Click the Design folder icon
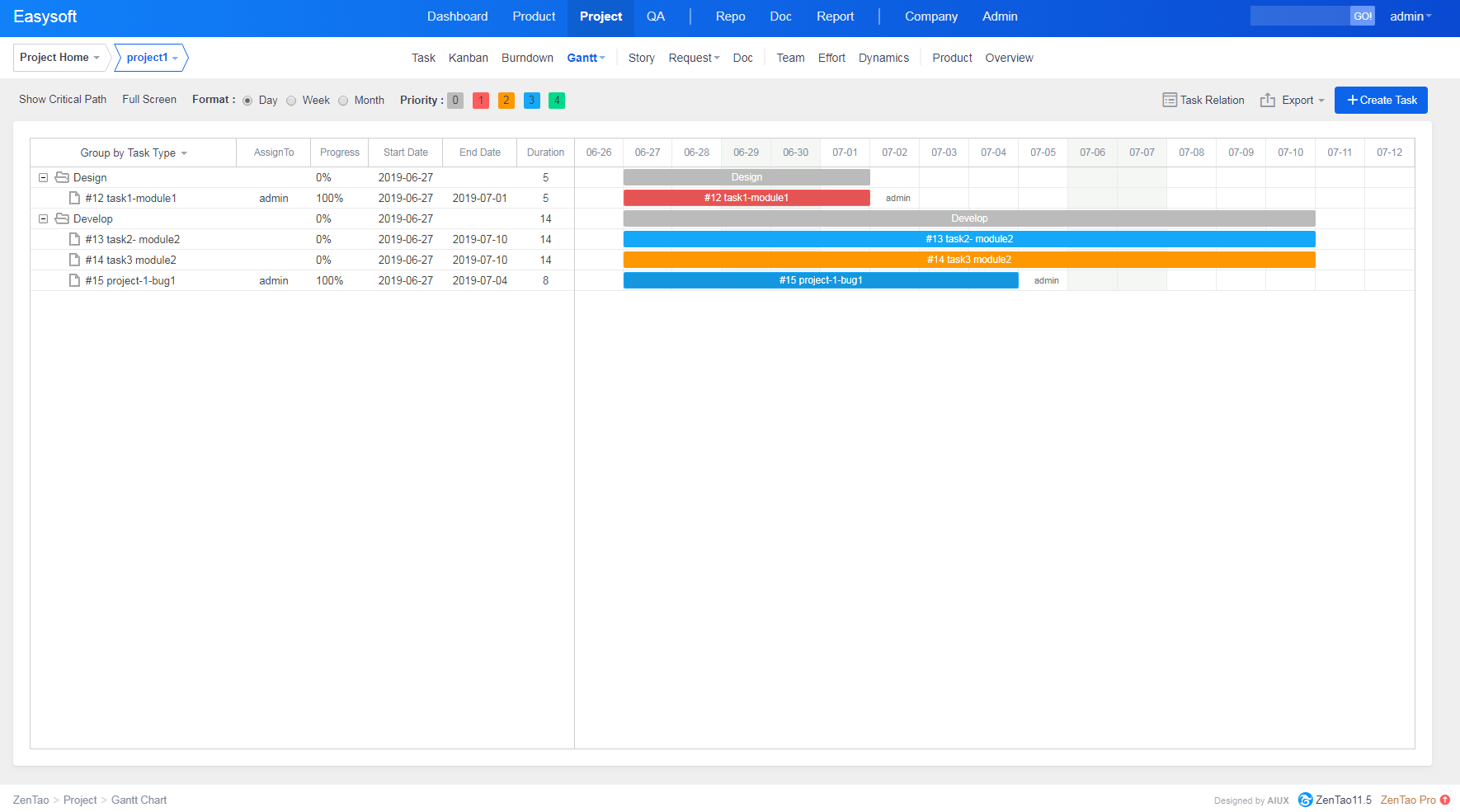 pyautogui.click(x=62, y=177)
